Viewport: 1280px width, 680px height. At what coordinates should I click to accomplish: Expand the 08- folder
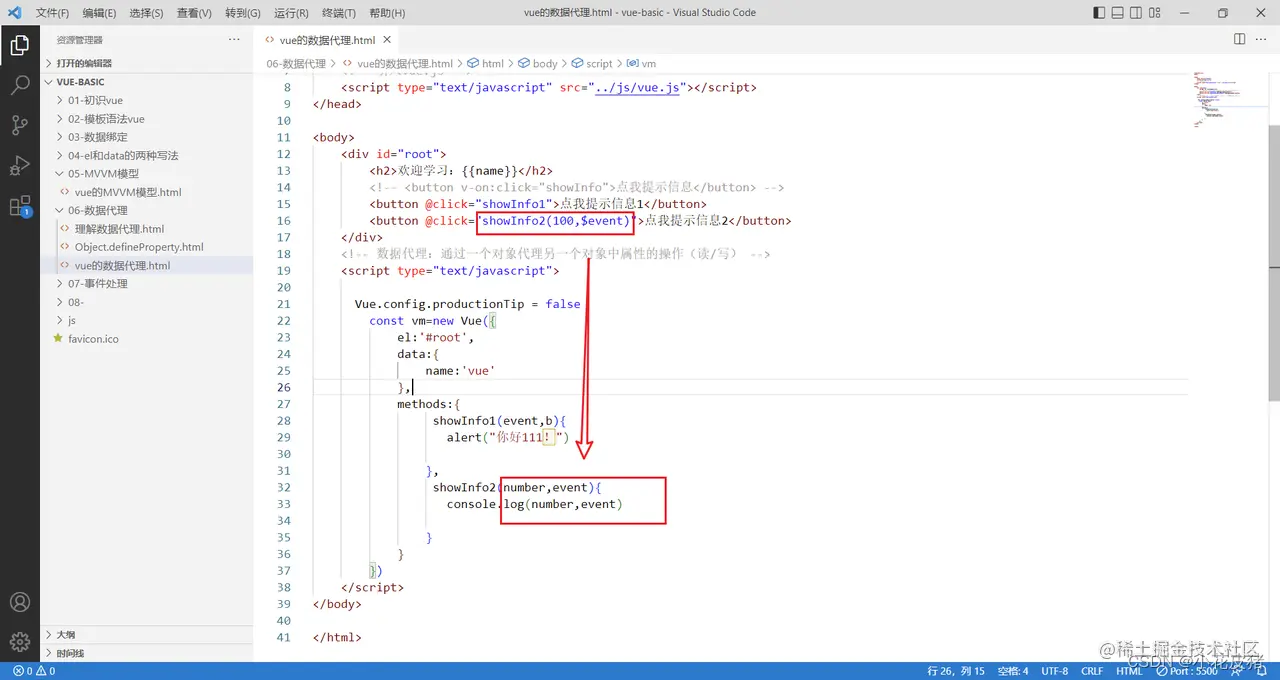[x=146, y=302]
